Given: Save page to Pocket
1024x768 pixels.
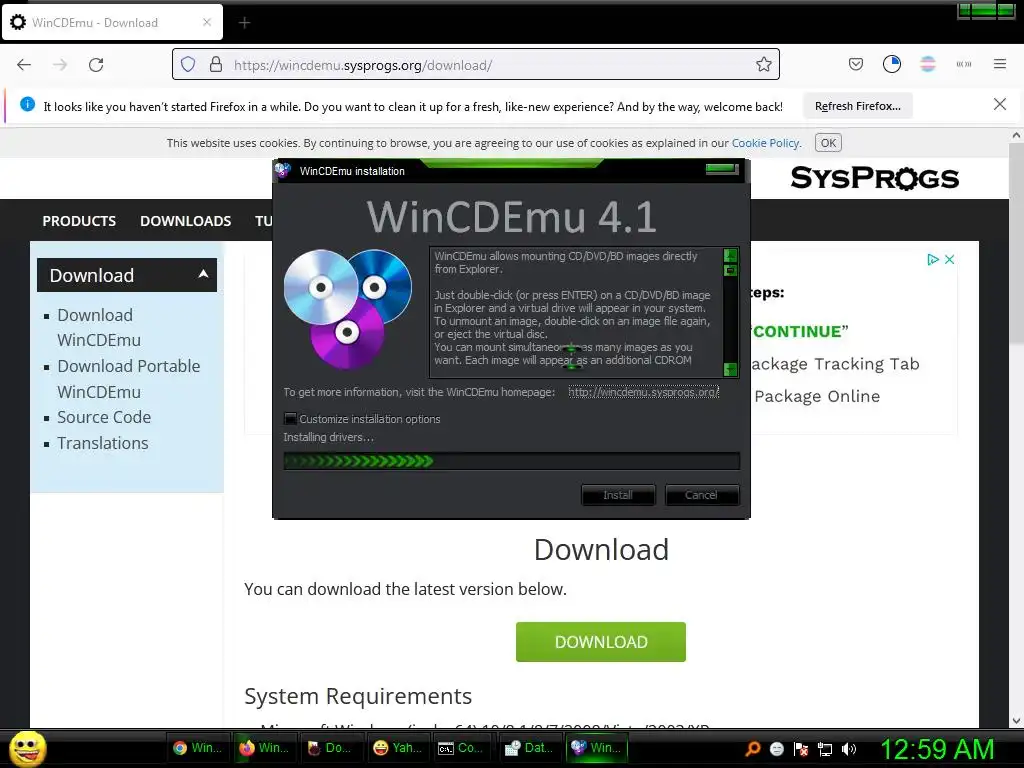Looking at the screenshot, I should point(856,64).
